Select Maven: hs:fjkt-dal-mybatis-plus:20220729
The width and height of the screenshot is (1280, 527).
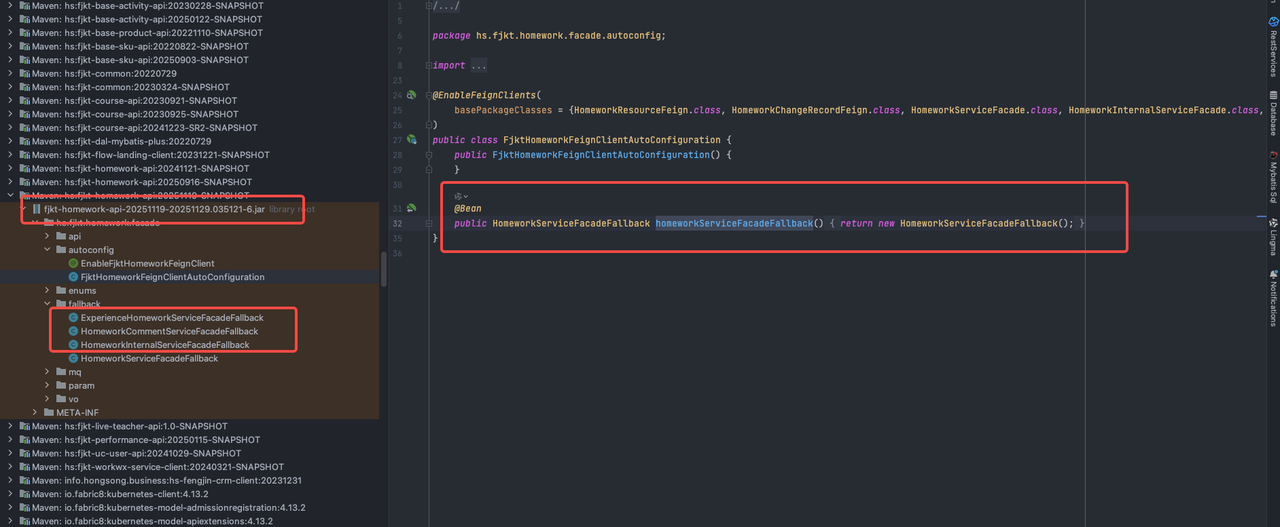point(121,141)
